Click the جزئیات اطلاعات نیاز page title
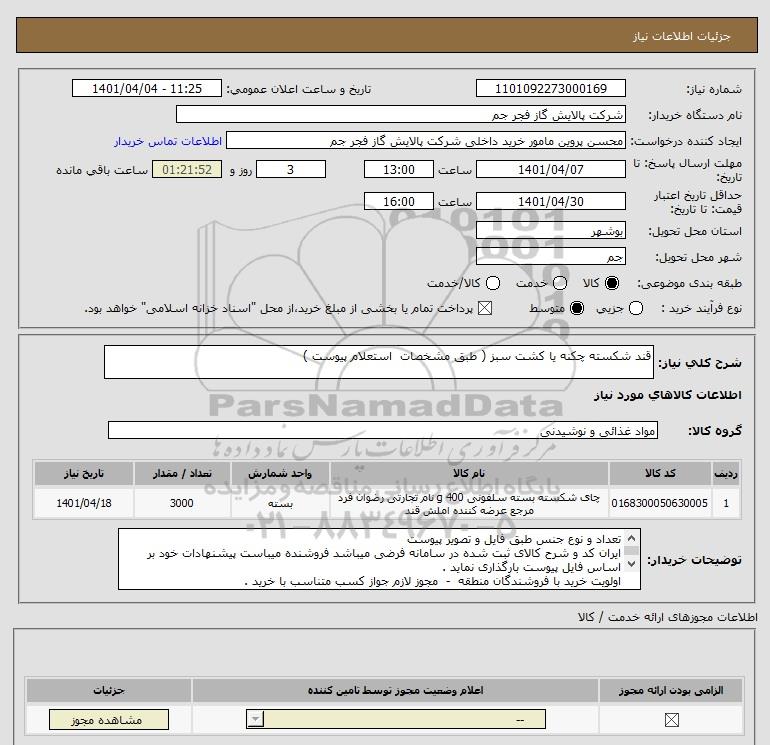Viewport: 770px width, 745px height. (x=682, y=36)
